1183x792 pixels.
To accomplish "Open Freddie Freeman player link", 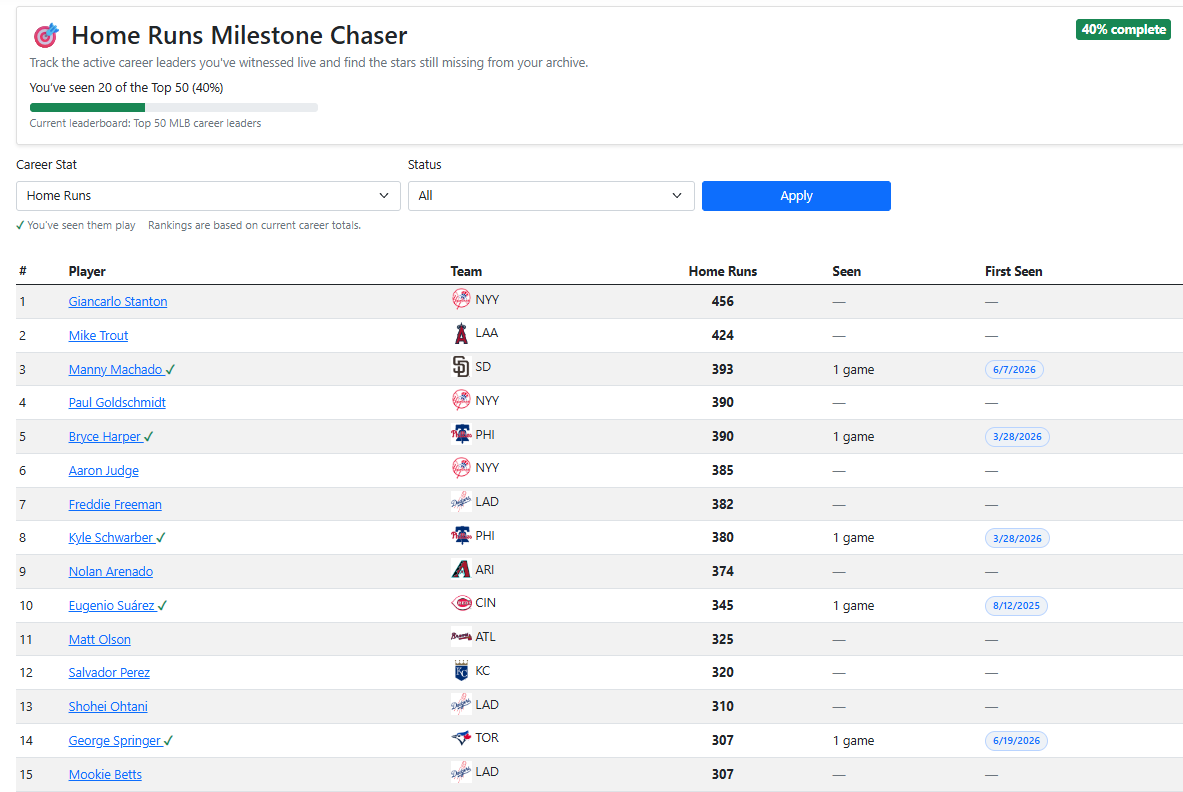I will point(115,505).
